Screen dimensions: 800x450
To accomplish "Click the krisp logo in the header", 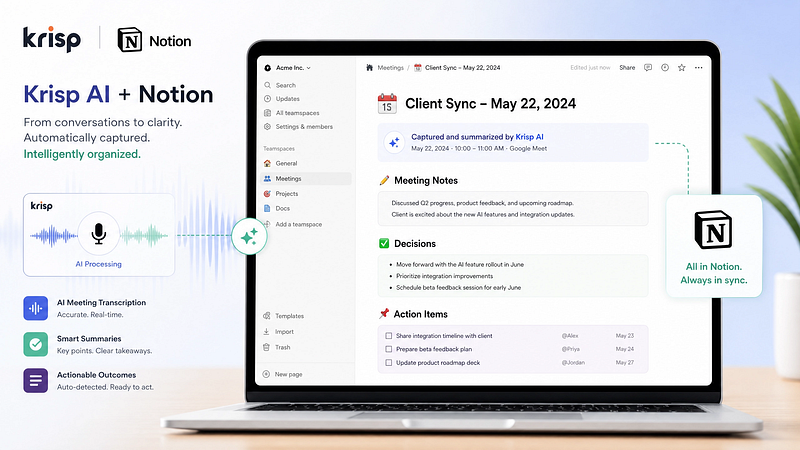I will point(52,39).
